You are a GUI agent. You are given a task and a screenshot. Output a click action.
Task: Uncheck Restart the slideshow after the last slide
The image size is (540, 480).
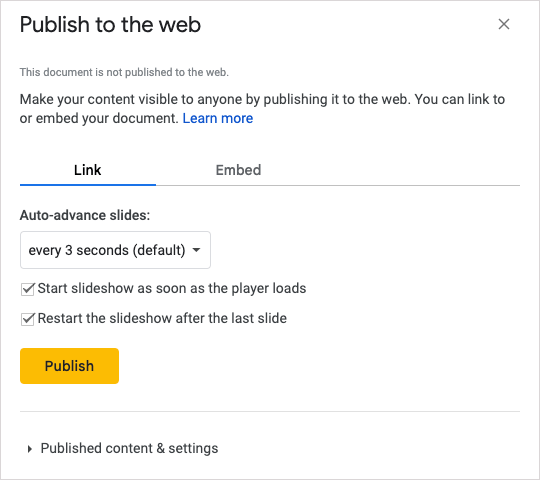(27, 319)
